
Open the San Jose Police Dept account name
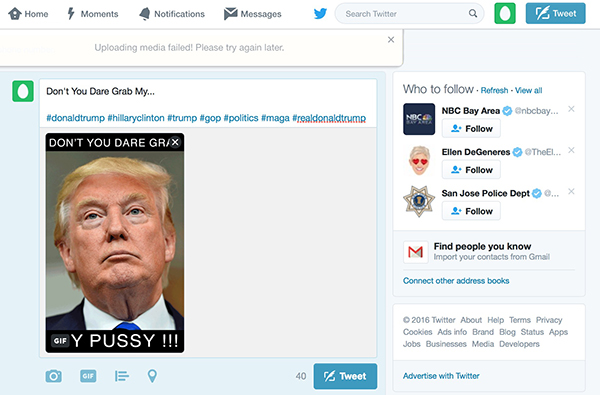(486, 193)
